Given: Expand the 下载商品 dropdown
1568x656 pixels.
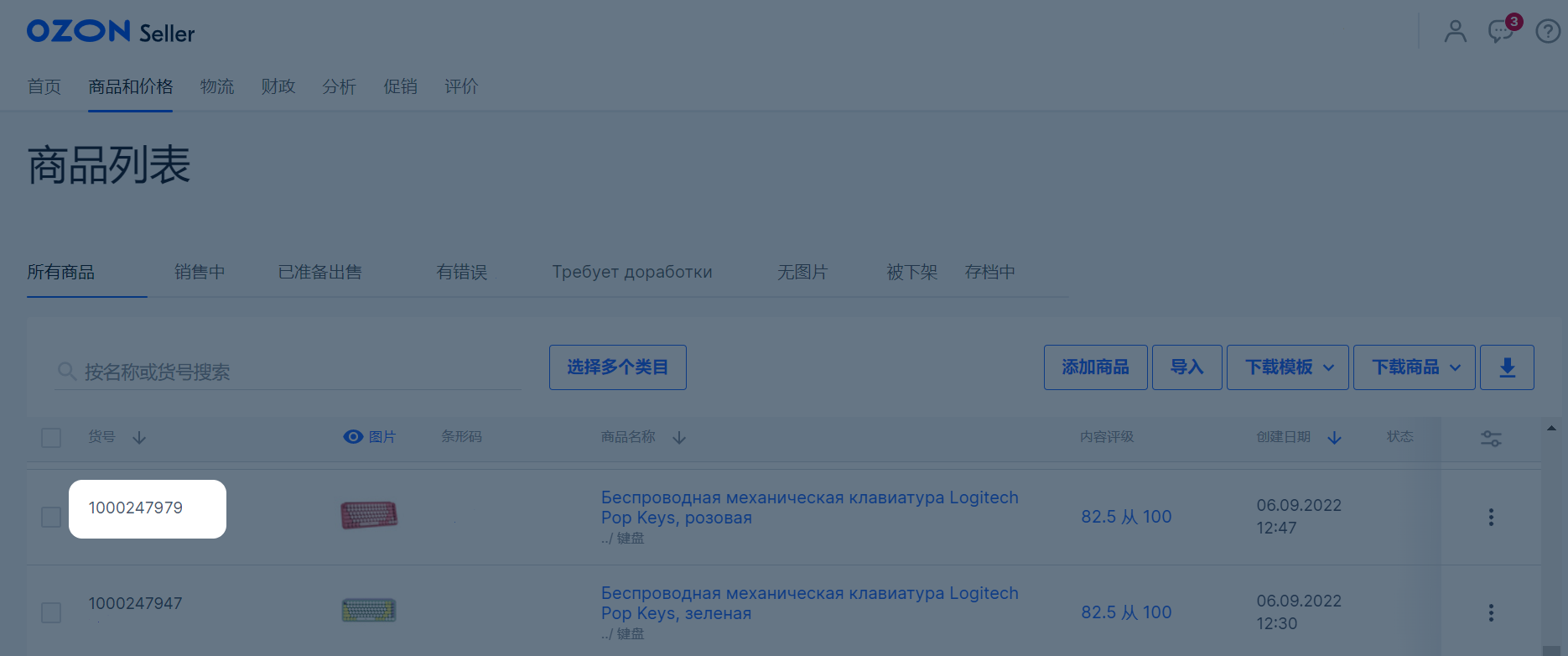Looking at the screenshot, I should click(x=1415, y=367).
